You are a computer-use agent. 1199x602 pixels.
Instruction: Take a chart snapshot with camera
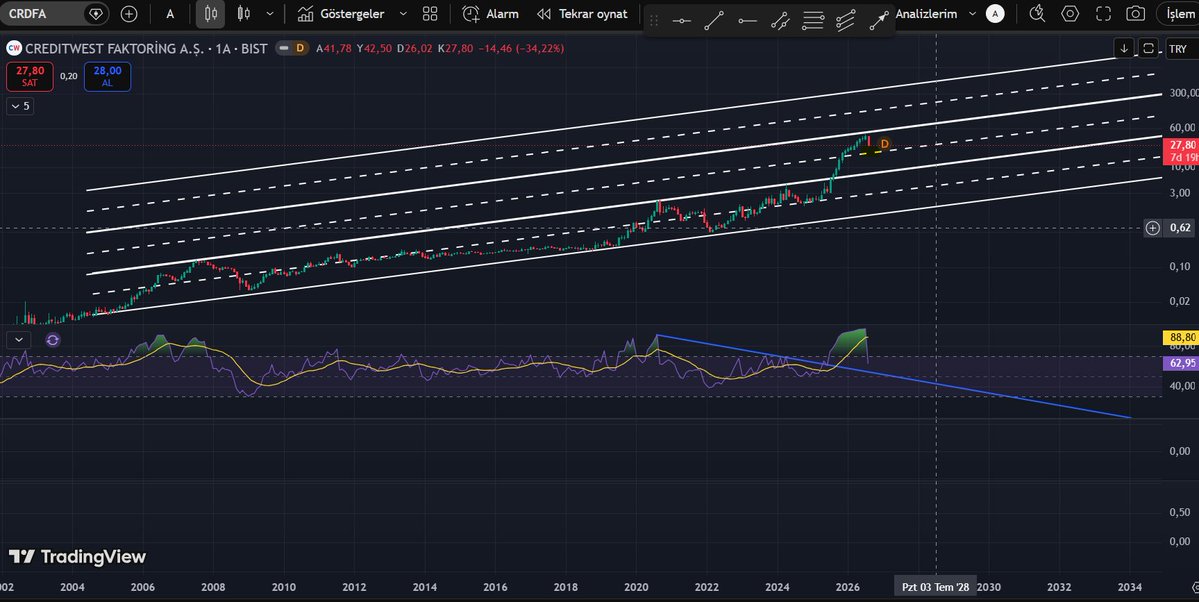click(x=1136, y=14)
